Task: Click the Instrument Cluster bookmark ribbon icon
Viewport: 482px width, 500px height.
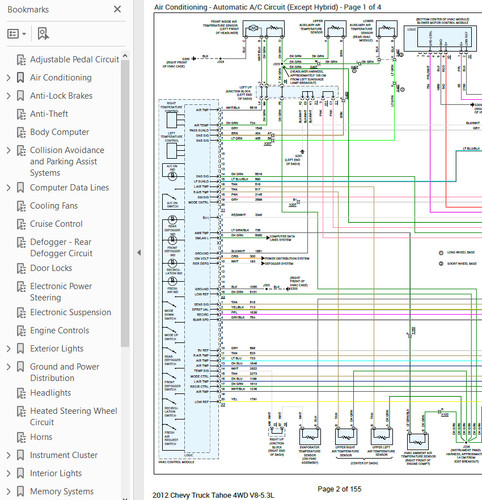Action: coord(20,455)
